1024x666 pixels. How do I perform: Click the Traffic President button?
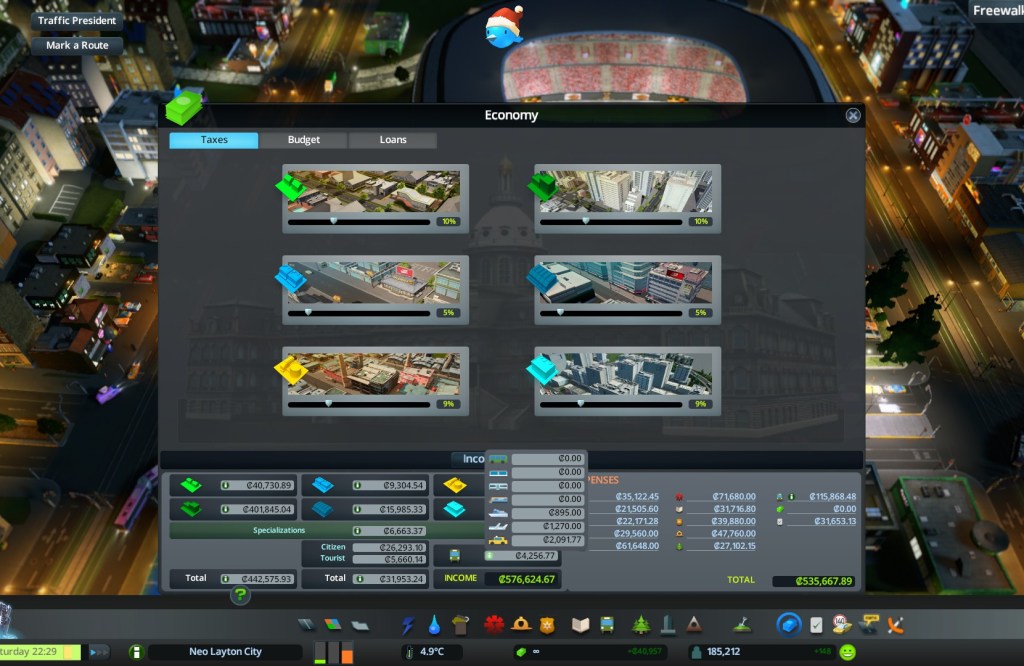[x=77, y=20]
